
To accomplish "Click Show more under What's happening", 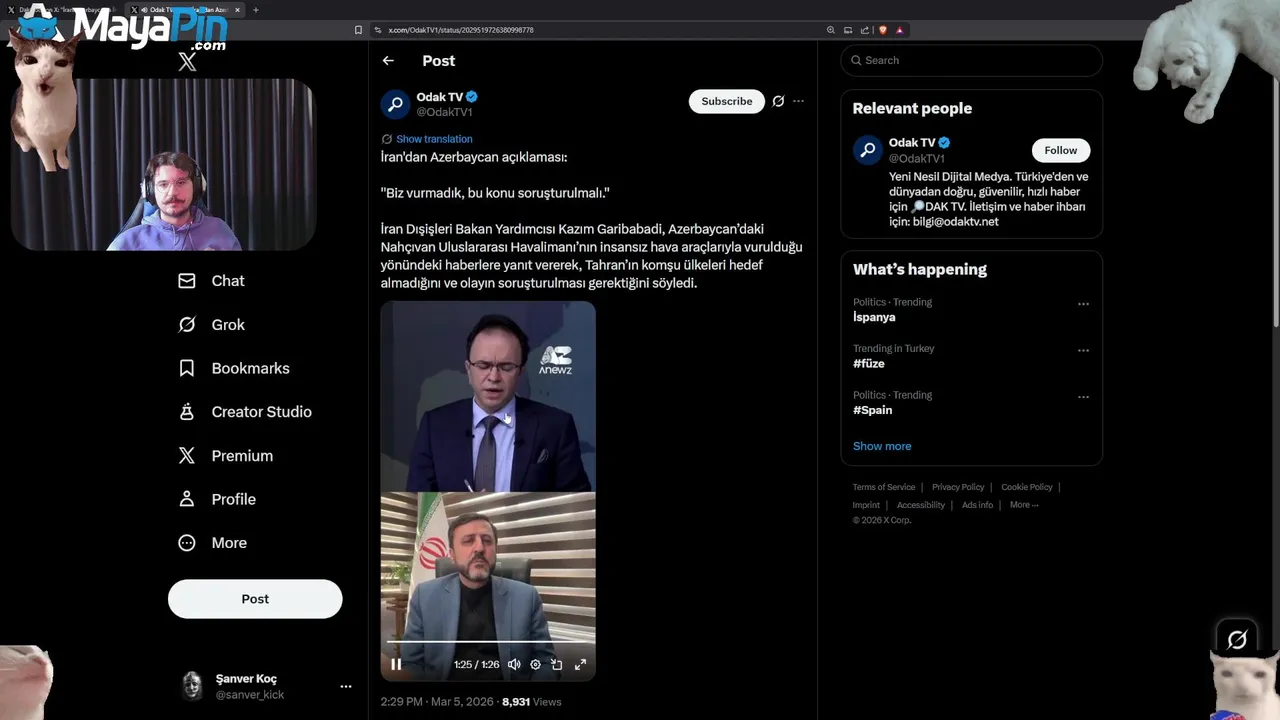I will pos(882,446).
